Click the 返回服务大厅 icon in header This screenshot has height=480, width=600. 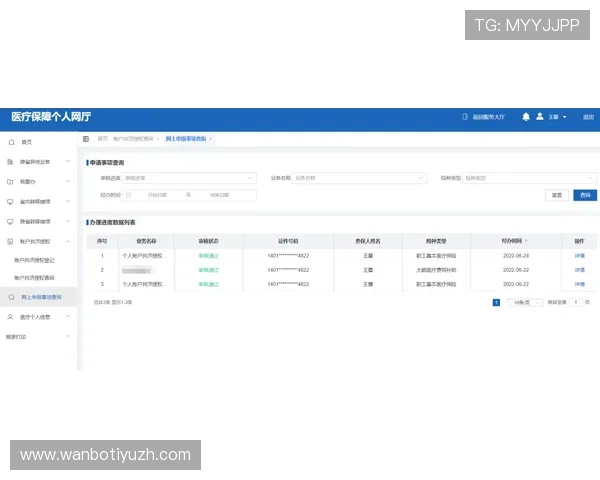coord(465,117)
